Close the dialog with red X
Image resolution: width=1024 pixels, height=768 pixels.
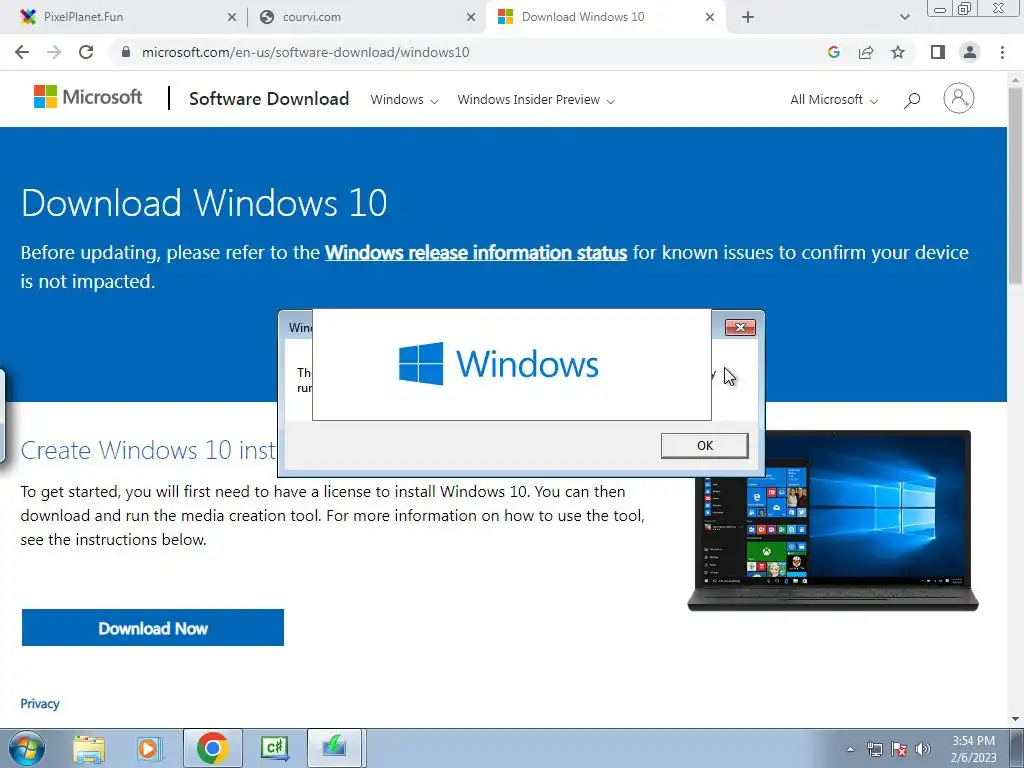click(741, 327)
